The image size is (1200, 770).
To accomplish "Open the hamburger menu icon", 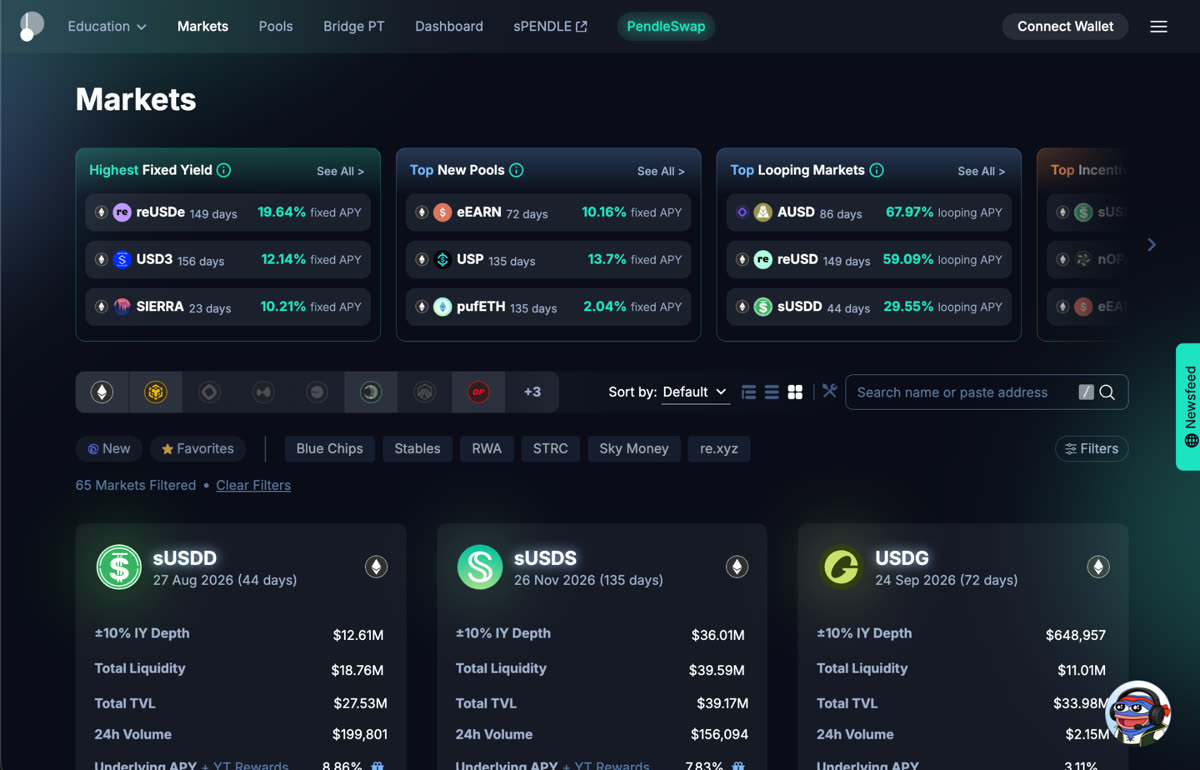I will pyautogui.click(x=1159, y=27).
